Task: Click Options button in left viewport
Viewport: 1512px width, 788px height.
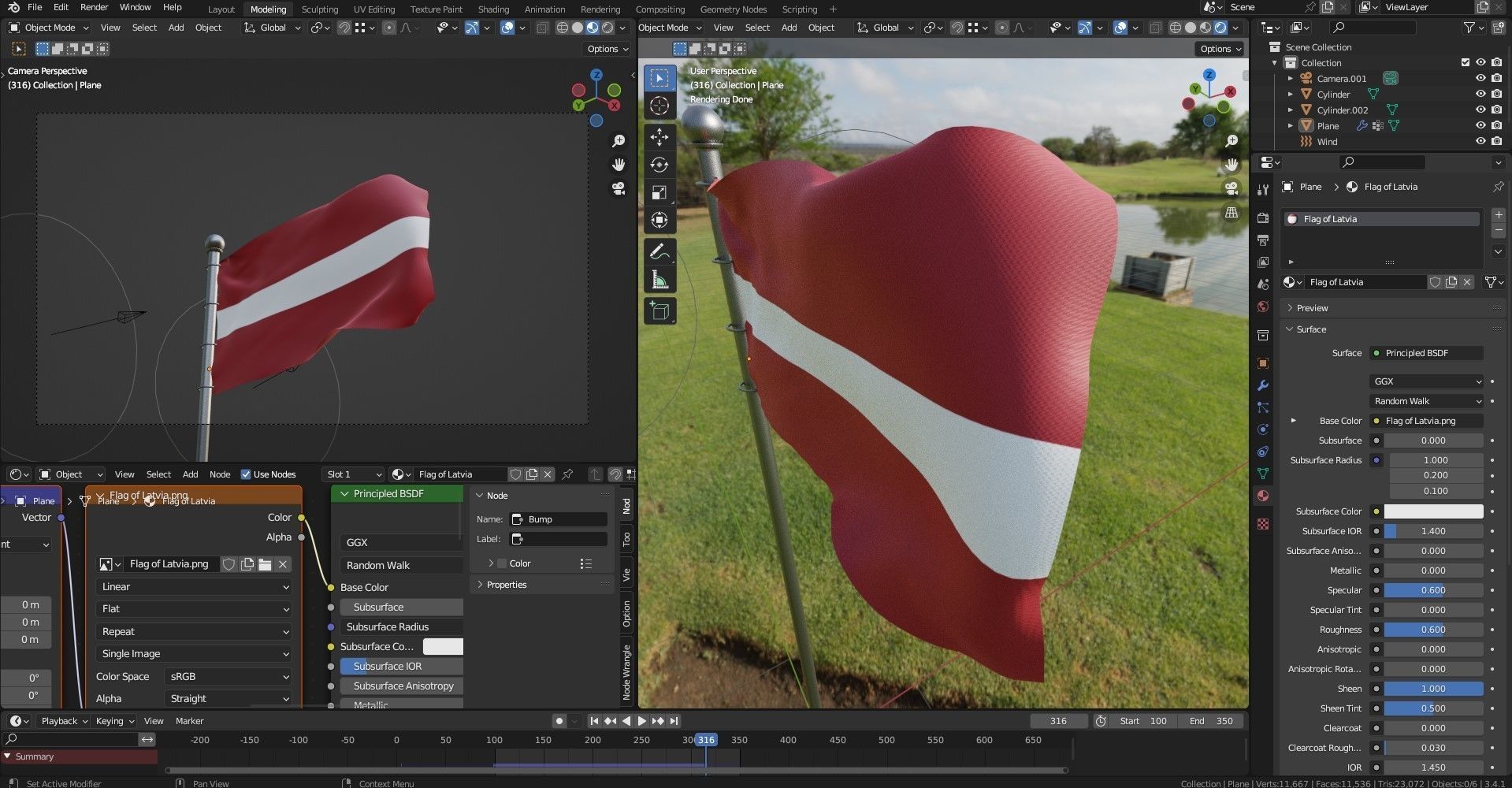Action: [x=607, y=49]
